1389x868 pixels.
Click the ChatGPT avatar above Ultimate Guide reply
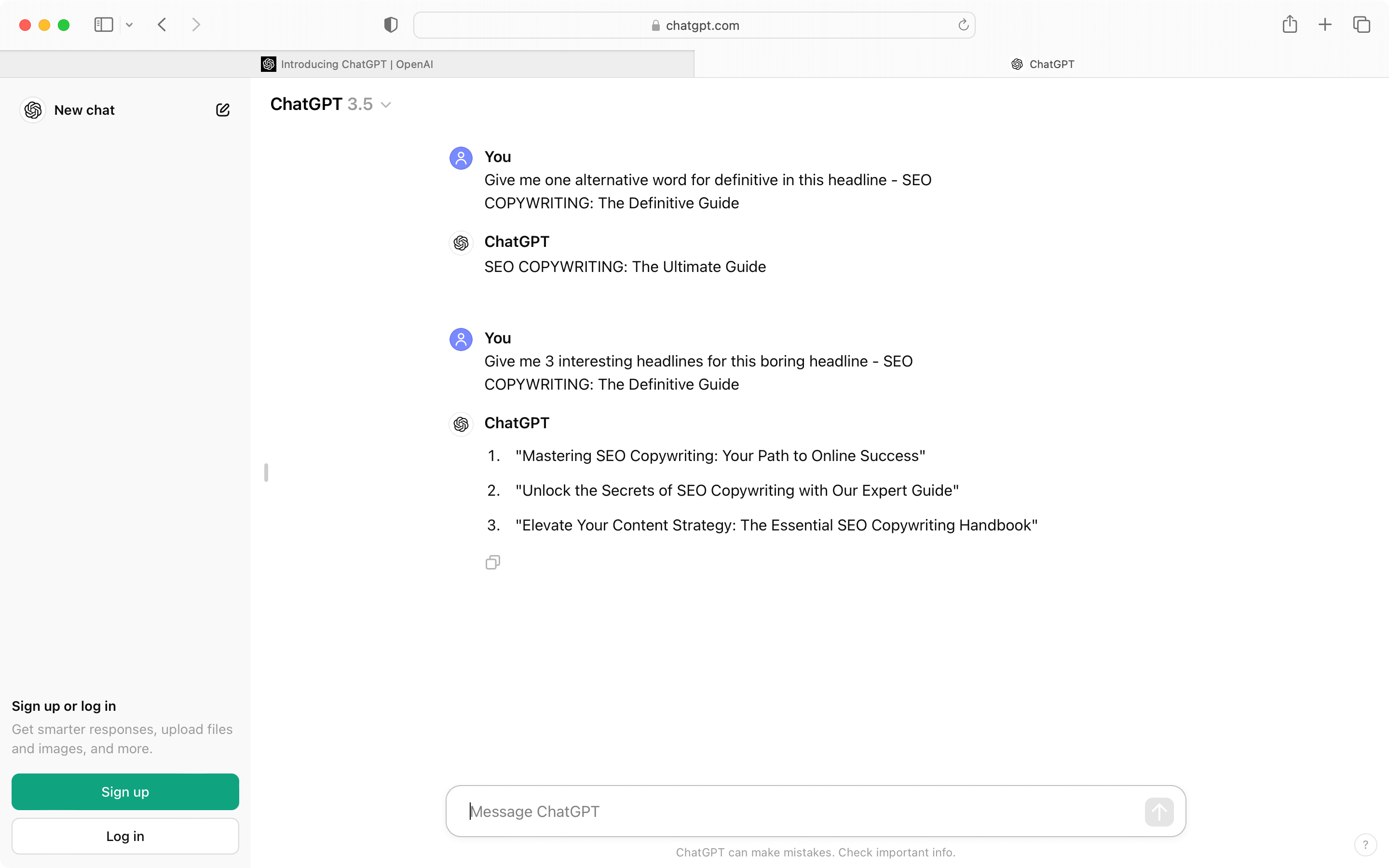[461, 243]
